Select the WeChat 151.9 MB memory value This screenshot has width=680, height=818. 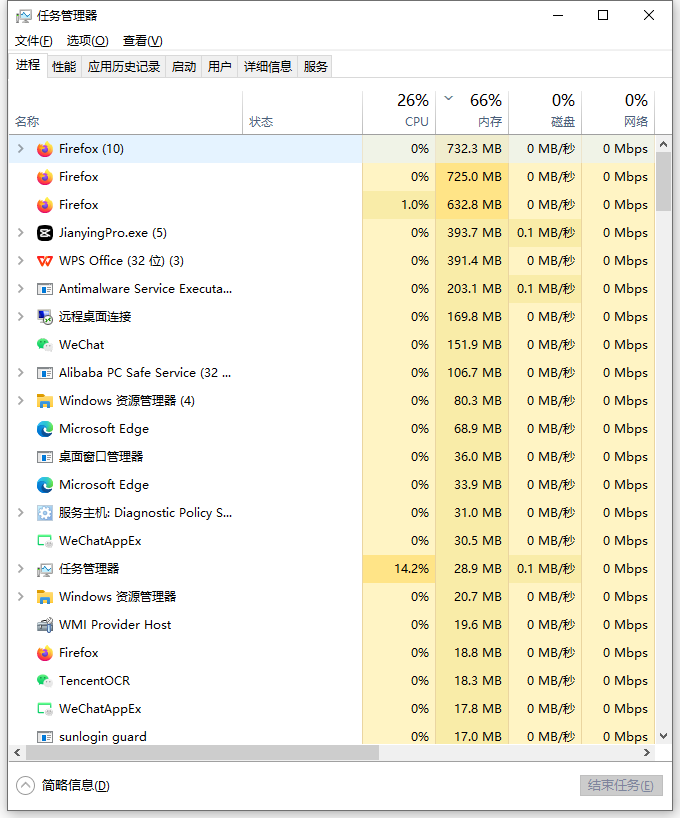pos(474,345)
